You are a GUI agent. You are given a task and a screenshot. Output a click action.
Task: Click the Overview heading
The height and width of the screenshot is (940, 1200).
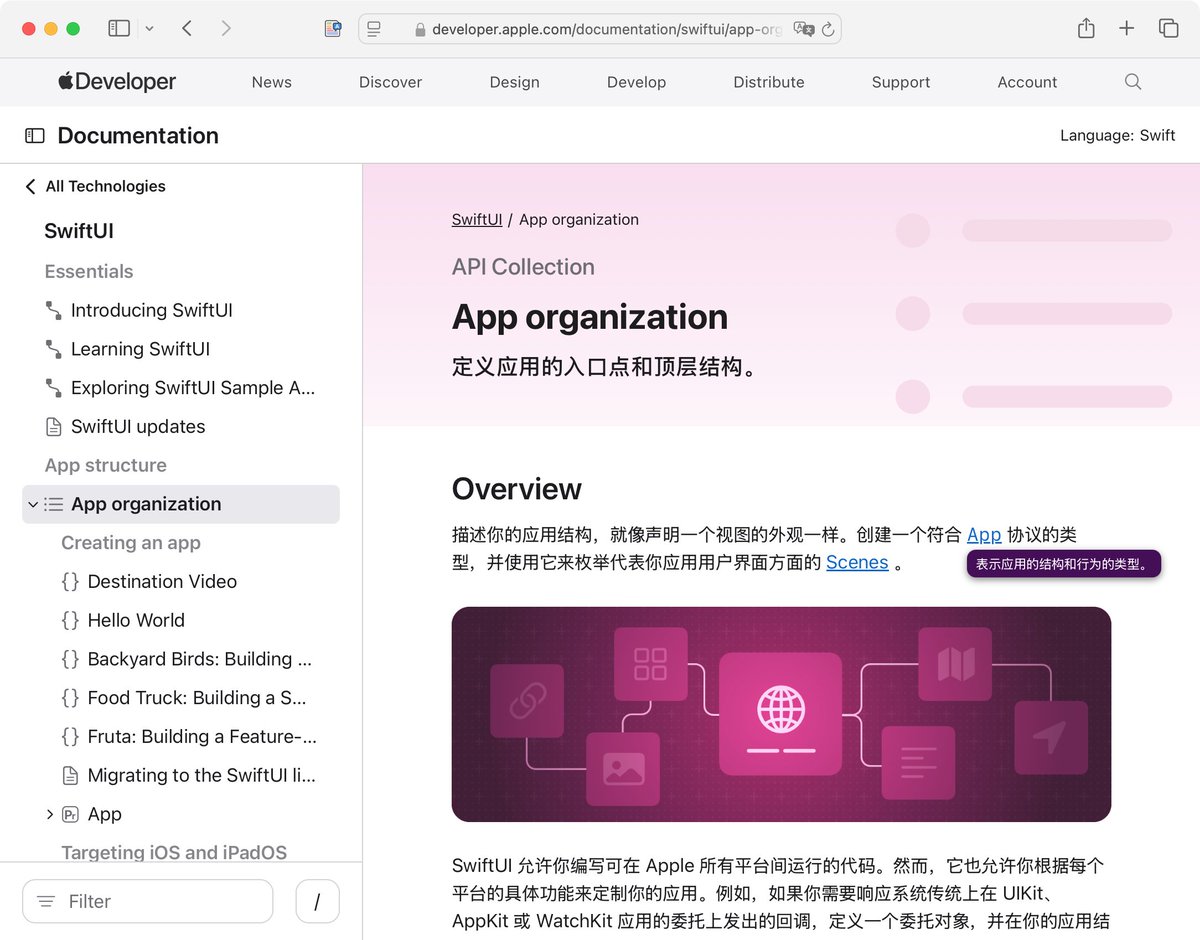(x=517, y=488)
